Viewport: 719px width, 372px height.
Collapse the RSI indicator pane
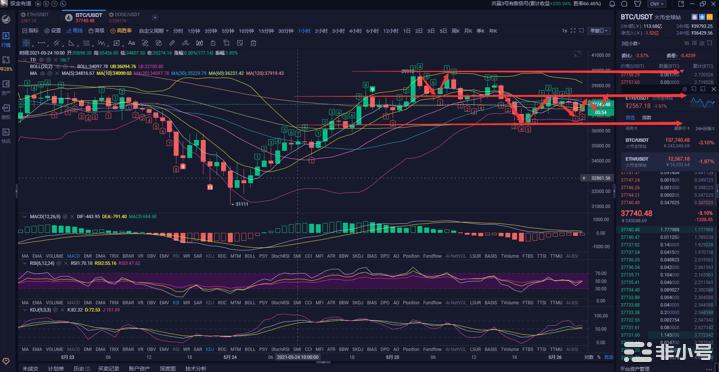pyautogui.click(x=25, y=263)
